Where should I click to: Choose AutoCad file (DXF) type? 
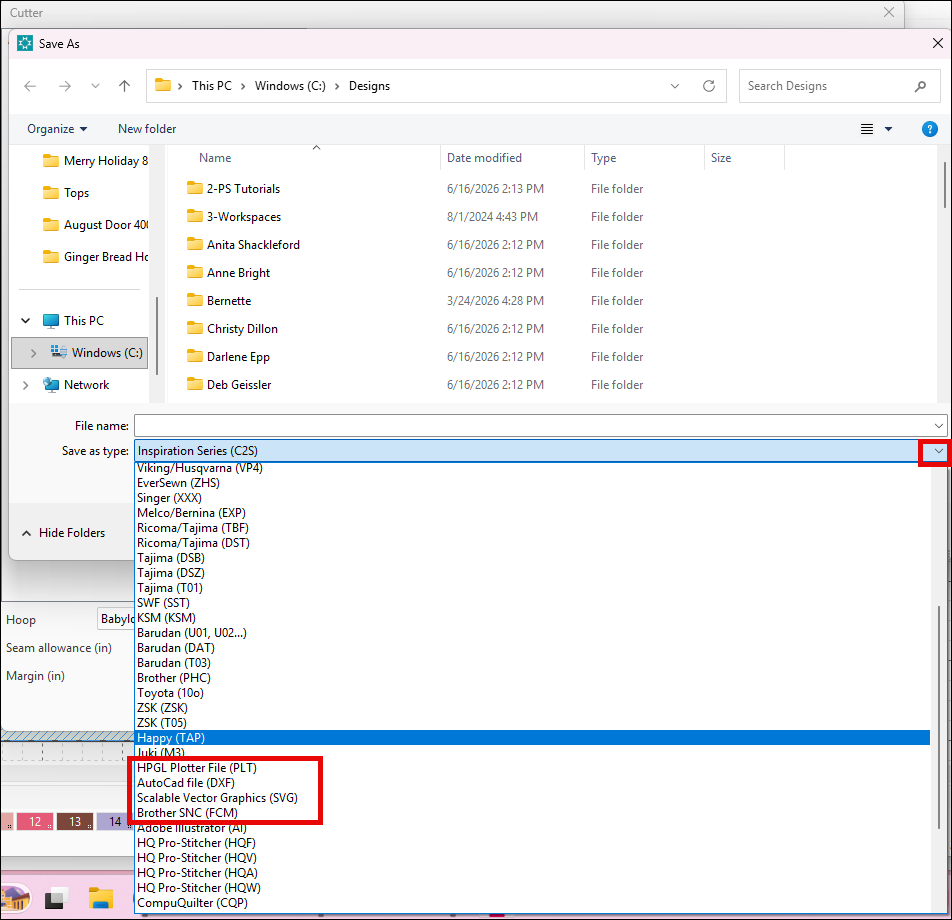186,783
